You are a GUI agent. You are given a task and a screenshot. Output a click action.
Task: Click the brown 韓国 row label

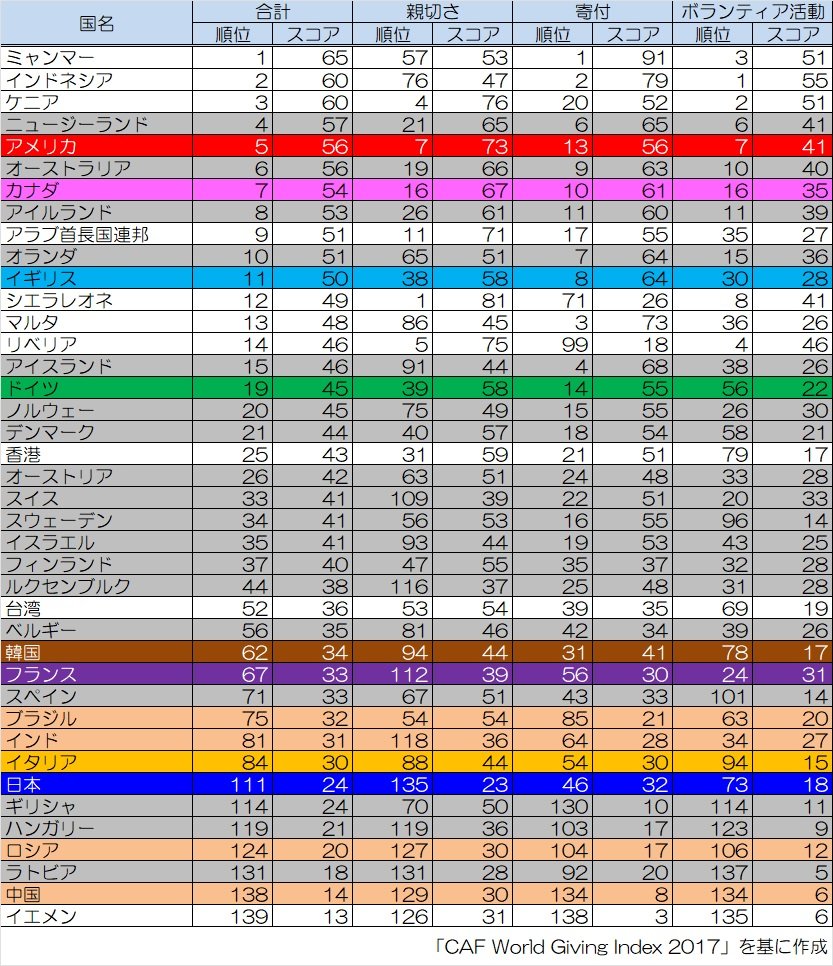coord(96,653)
